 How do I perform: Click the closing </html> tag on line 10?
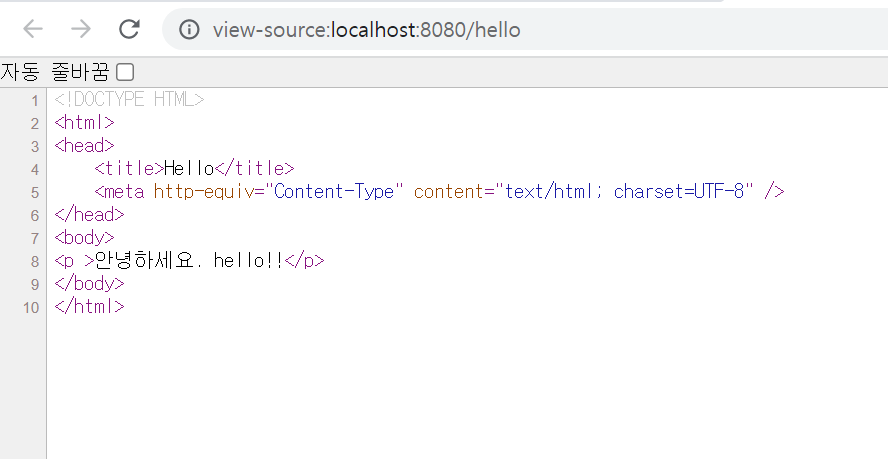(89, 307)
